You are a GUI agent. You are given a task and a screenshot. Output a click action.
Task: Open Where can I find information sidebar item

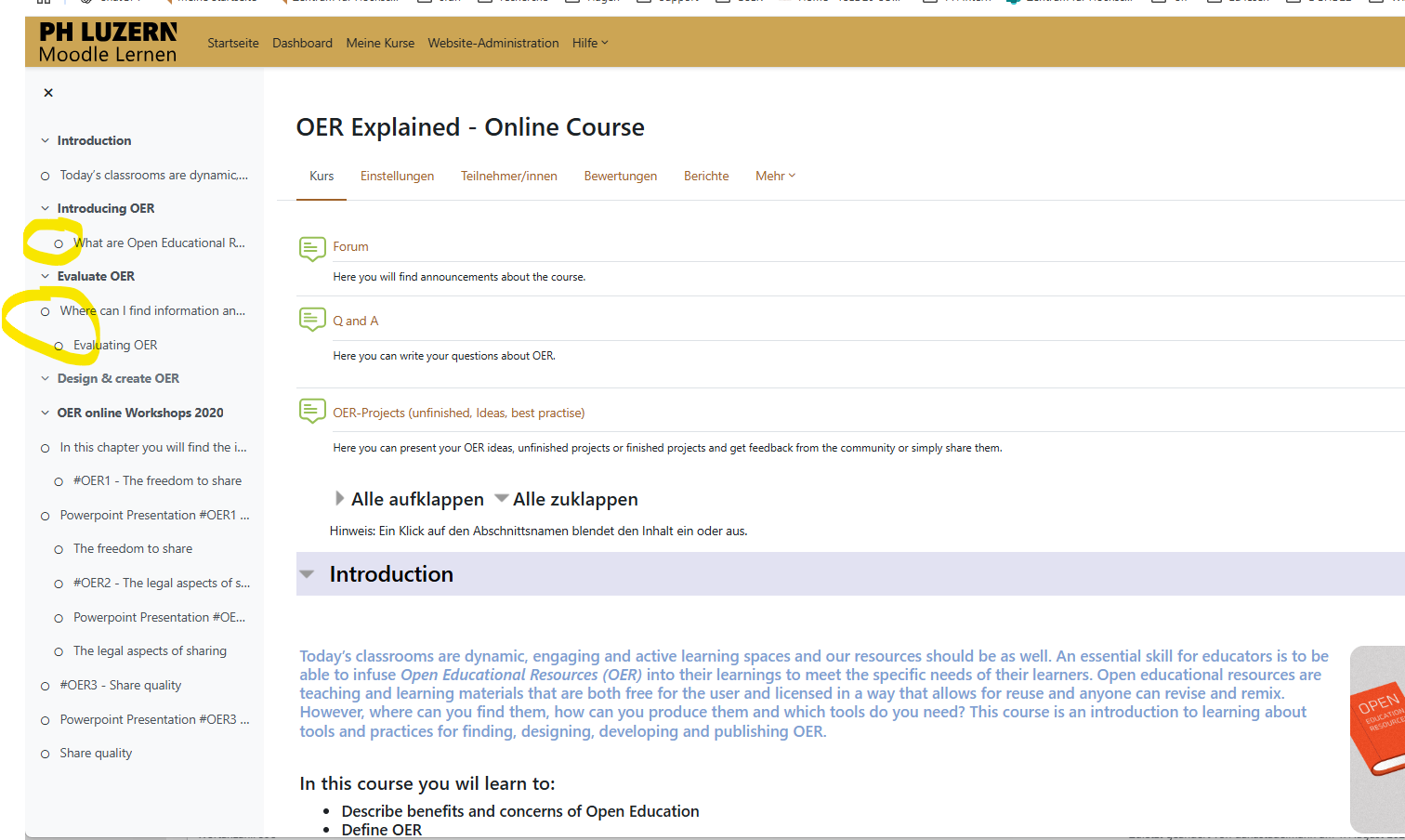tap(152, 310)
